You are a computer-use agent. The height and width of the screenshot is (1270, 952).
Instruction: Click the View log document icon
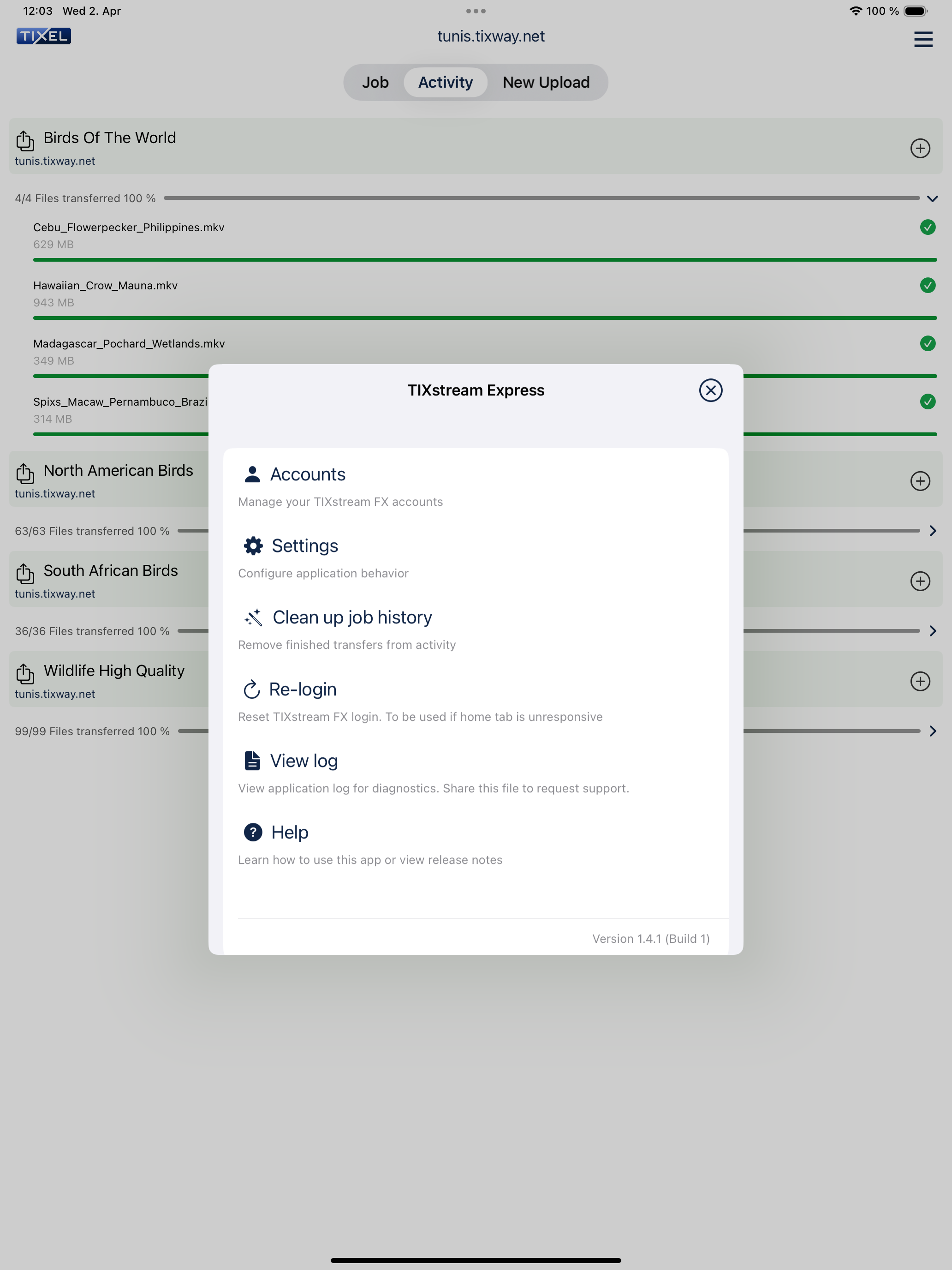click(252, 761)
